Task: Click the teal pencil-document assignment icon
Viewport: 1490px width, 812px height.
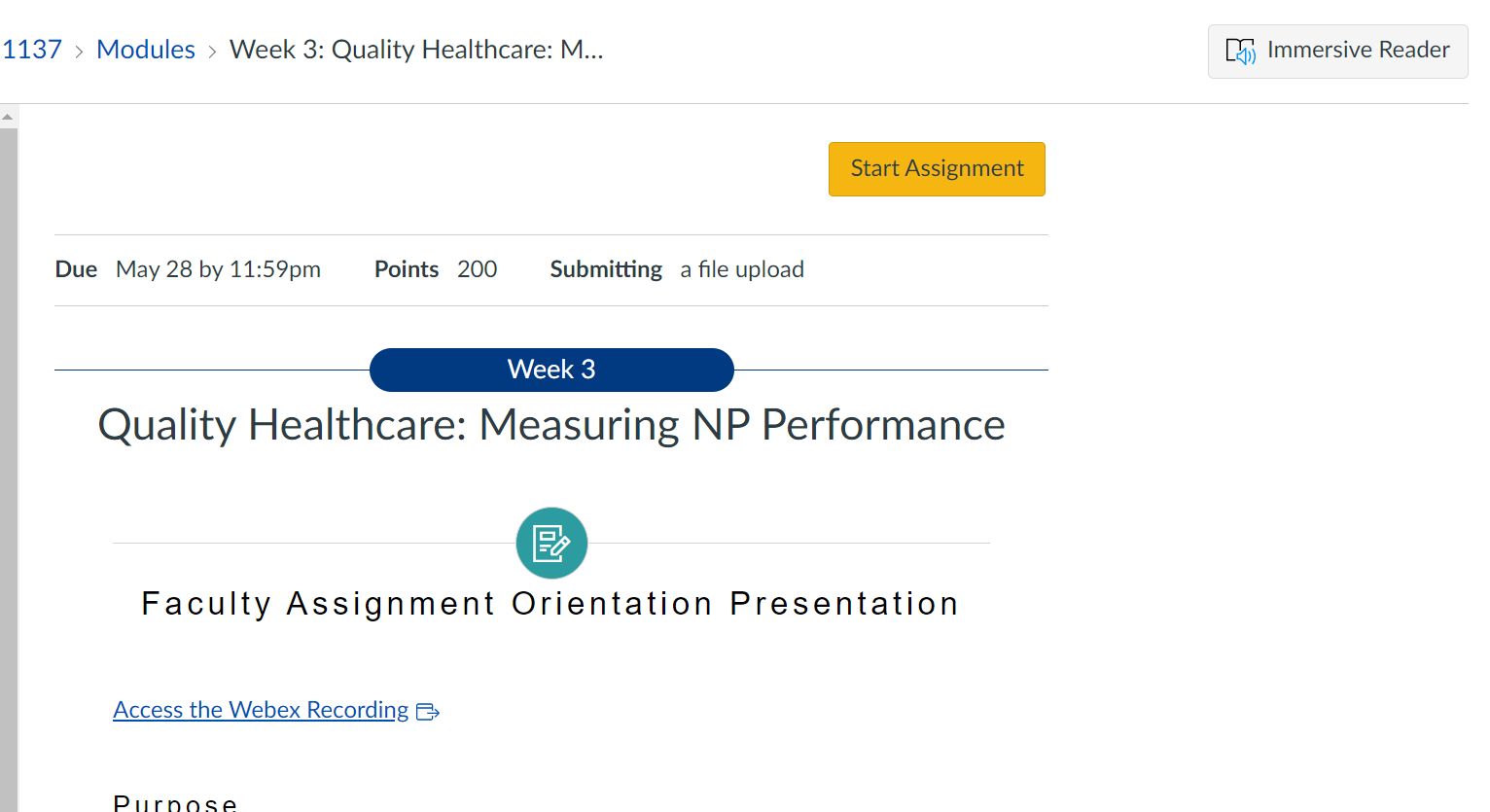Action: click(x=551, y=543)
